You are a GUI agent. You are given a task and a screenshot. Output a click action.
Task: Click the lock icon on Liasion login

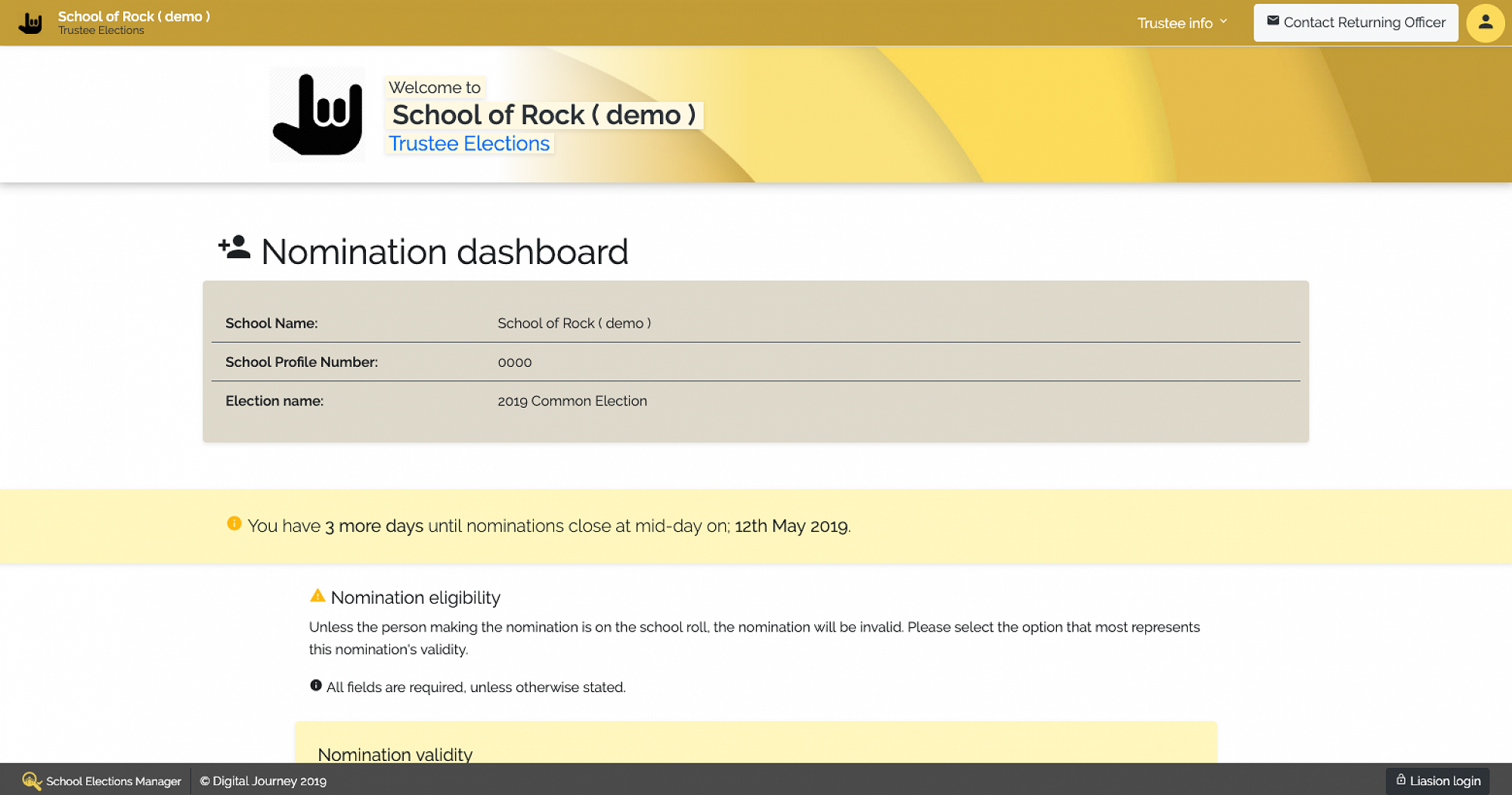1401,780
